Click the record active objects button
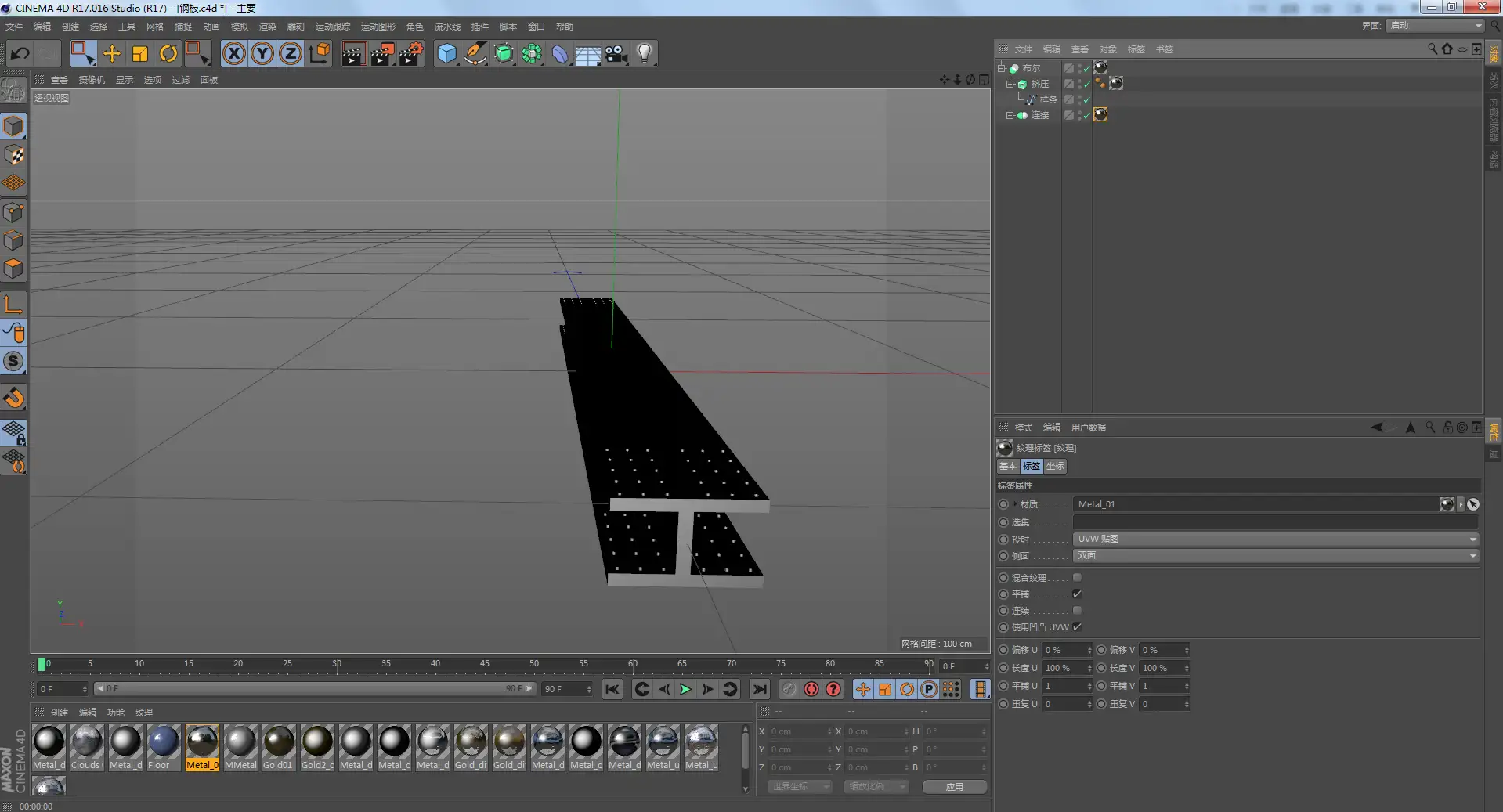 (789, 689)
